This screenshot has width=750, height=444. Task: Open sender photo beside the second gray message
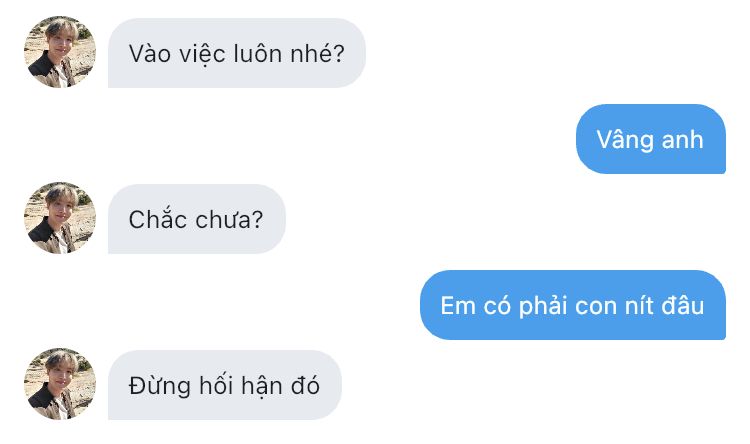pyautogui.click(x=60, y=218)
